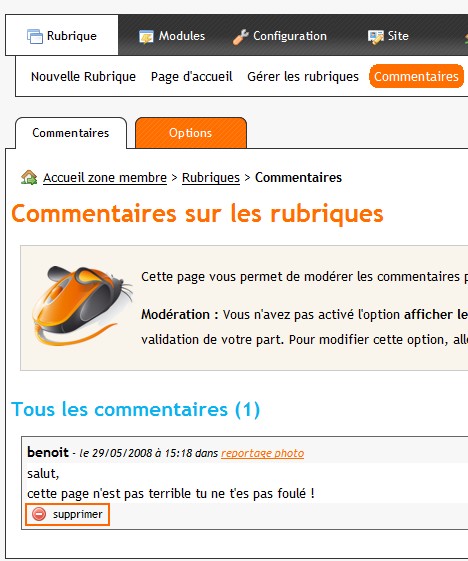Open the Configuration menu
Viewport: 468px width, 561px height.
tap(279, 36)
